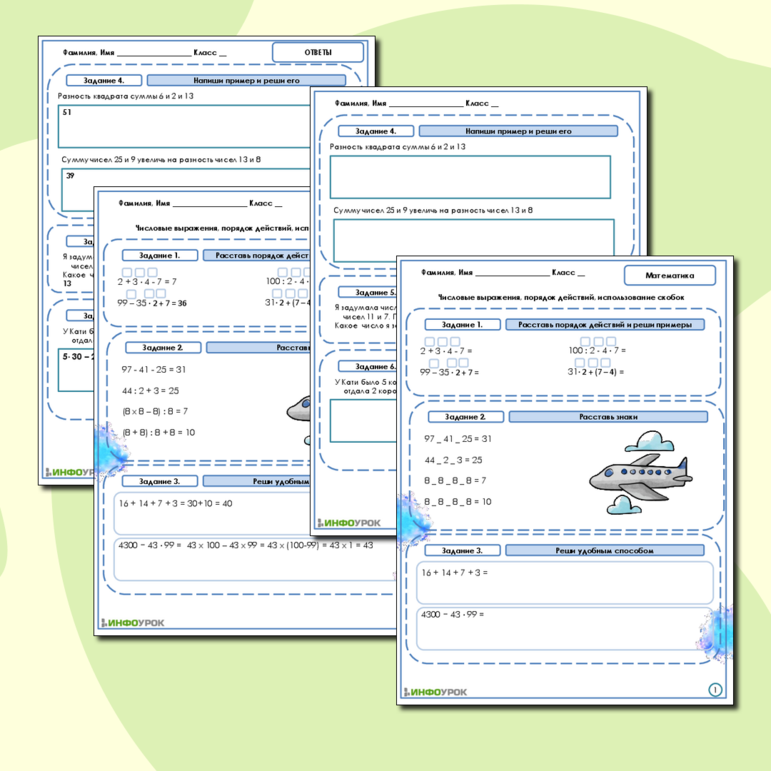Select the ОТВЕТЫ header box
Image resolution: width=771 pixels, height=771 pixels.
318,52
